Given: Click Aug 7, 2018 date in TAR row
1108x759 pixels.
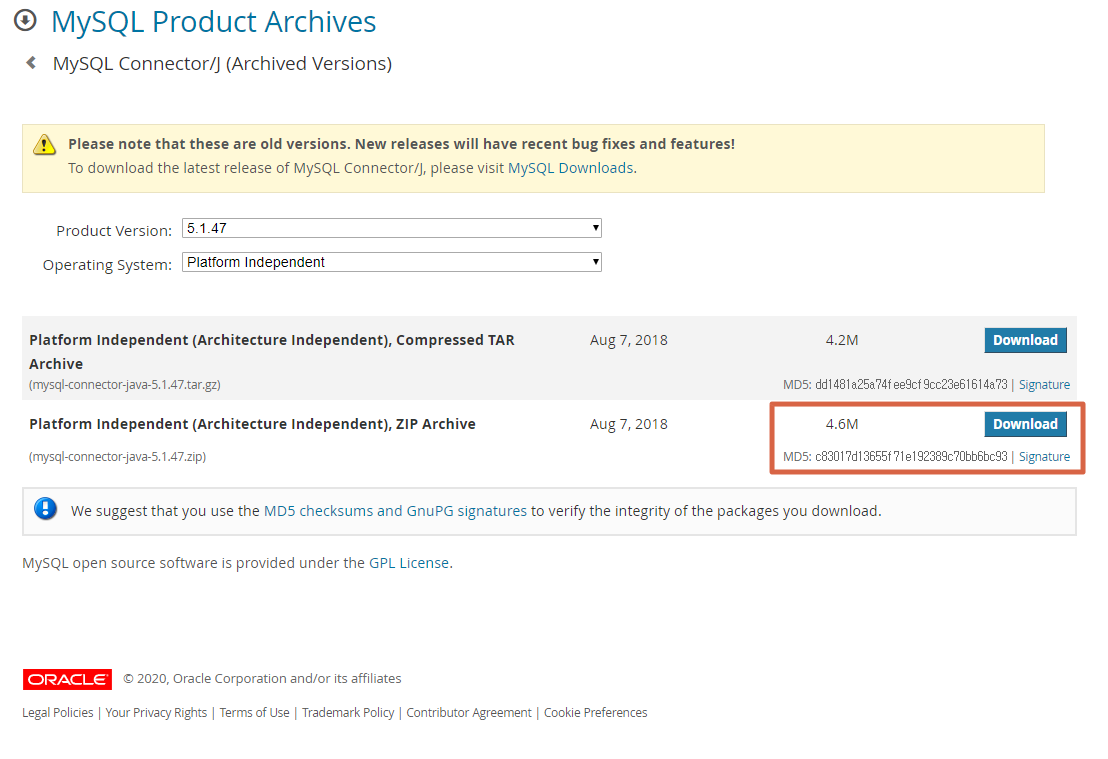Looking at the screenshot, I should (628, 340).
